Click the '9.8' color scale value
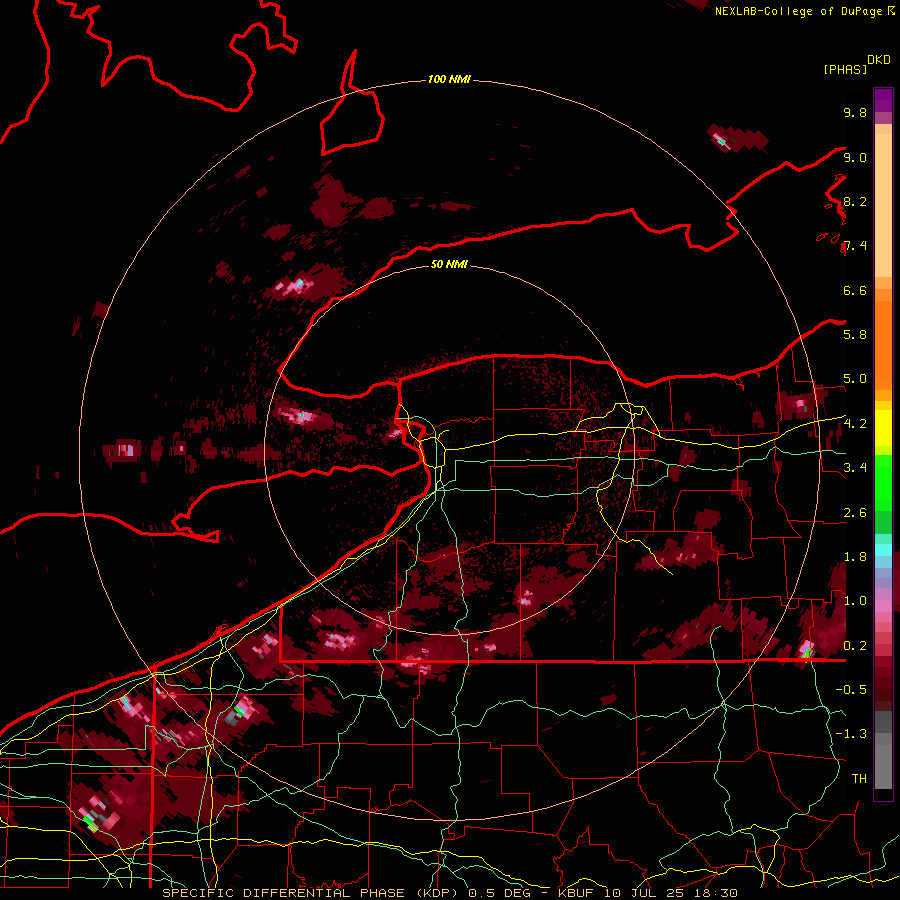Image resolution: width=900 pixels, height=900 pixels. 855,112
